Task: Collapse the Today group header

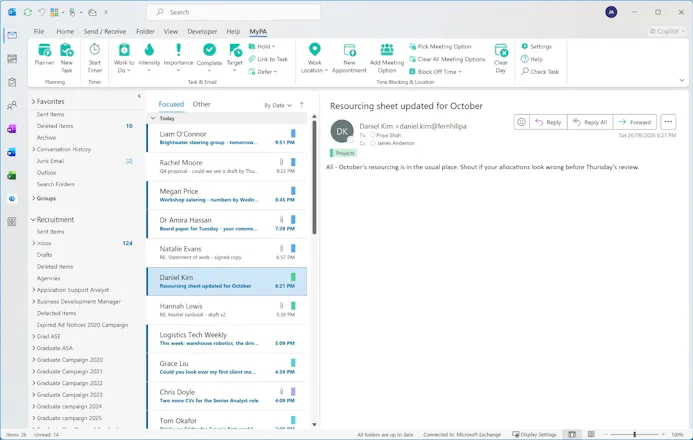Action: point(153,118)
